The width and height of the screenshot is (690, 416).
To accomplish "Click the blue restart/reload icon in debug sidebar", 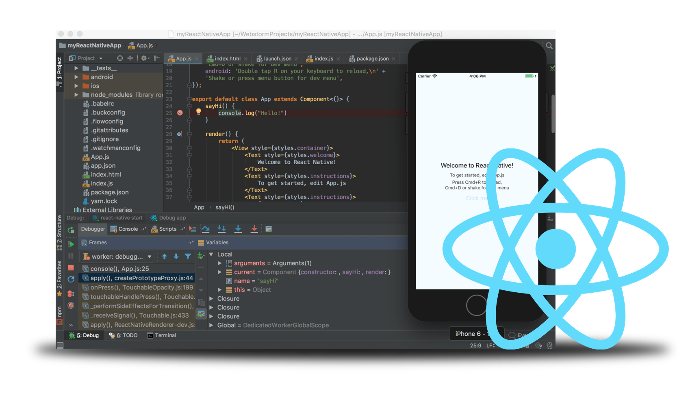I will coord(71,280).
